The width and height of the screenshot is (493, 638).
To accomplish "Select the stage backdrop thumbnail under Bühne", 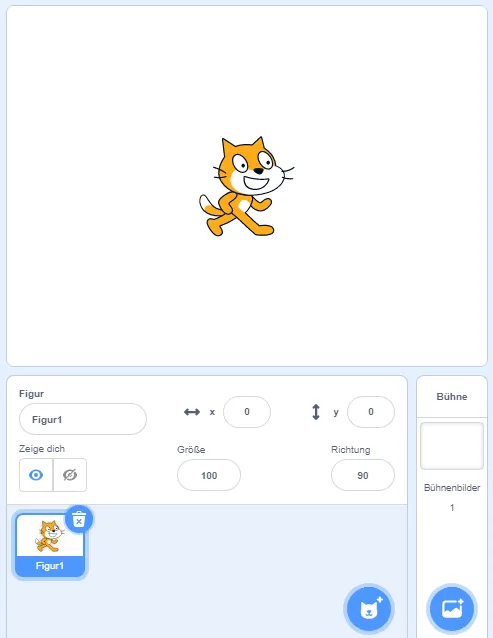I will [x=452, y=446].
